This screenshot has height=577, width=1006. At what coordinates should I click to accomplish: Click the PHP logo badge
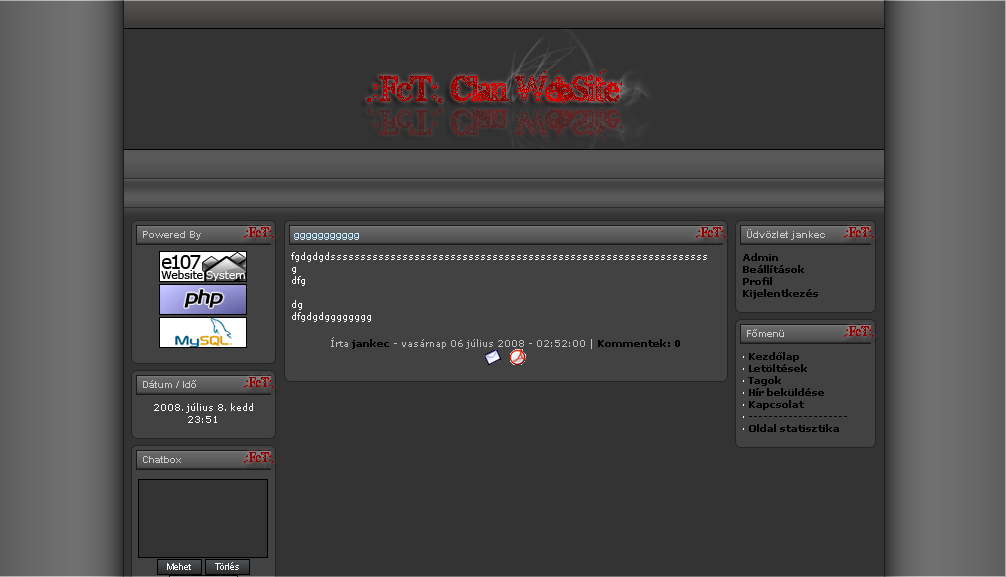(x=203, y=300)
